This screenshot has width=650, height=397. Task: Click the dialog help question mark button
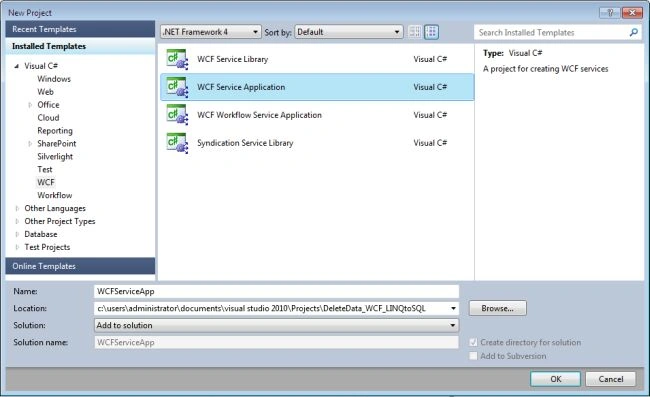[609, 13]
